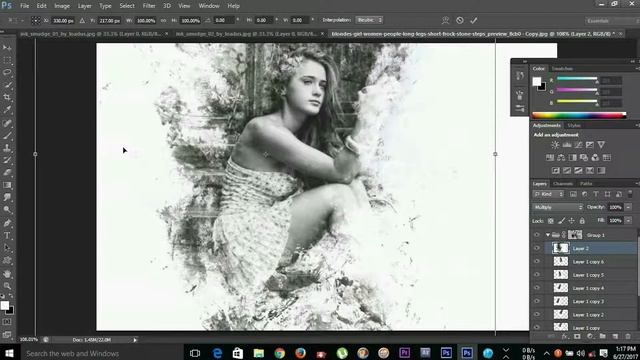Screen dimensions: 640x360
Task: Delete layer using the trash icon
Action: pos(628,336)
